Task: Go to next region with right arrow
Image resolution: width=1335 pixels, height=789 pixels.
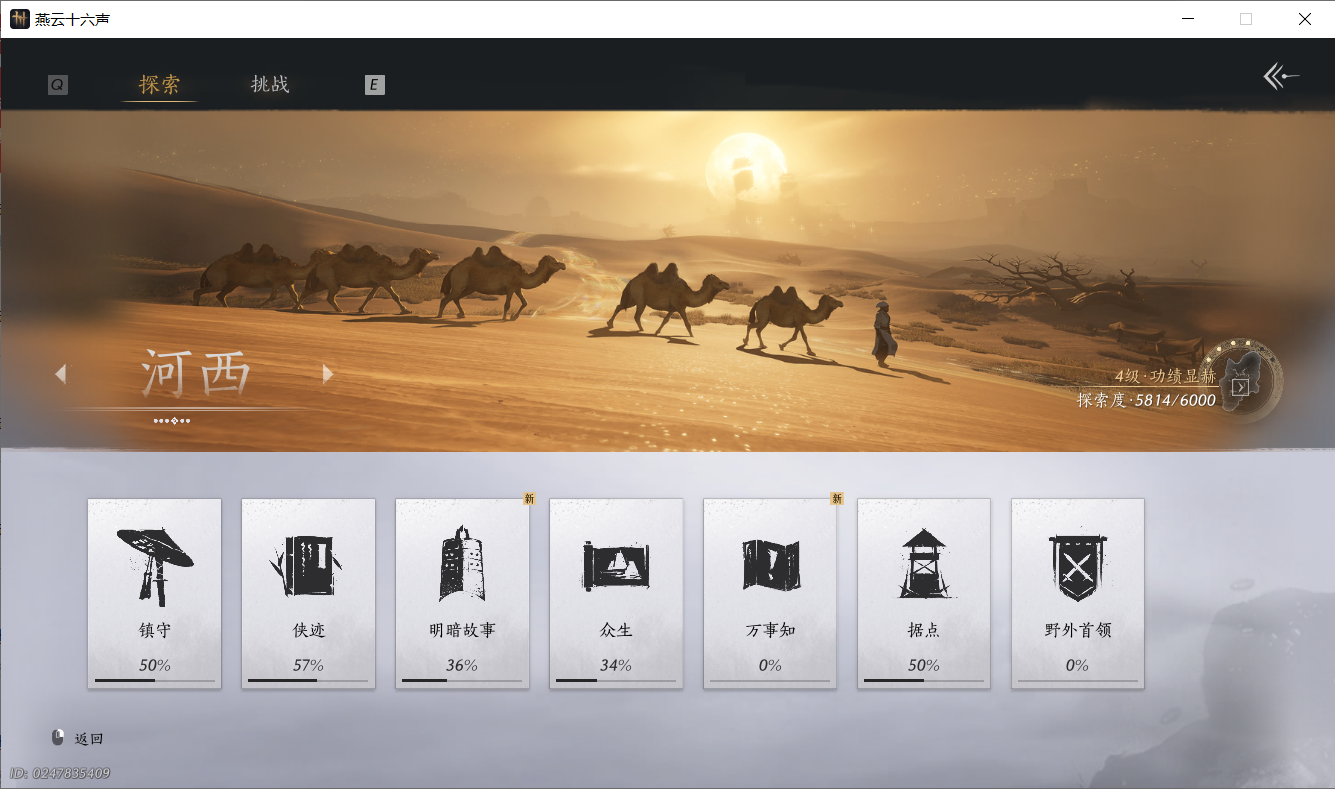Action: click(327, 374)
